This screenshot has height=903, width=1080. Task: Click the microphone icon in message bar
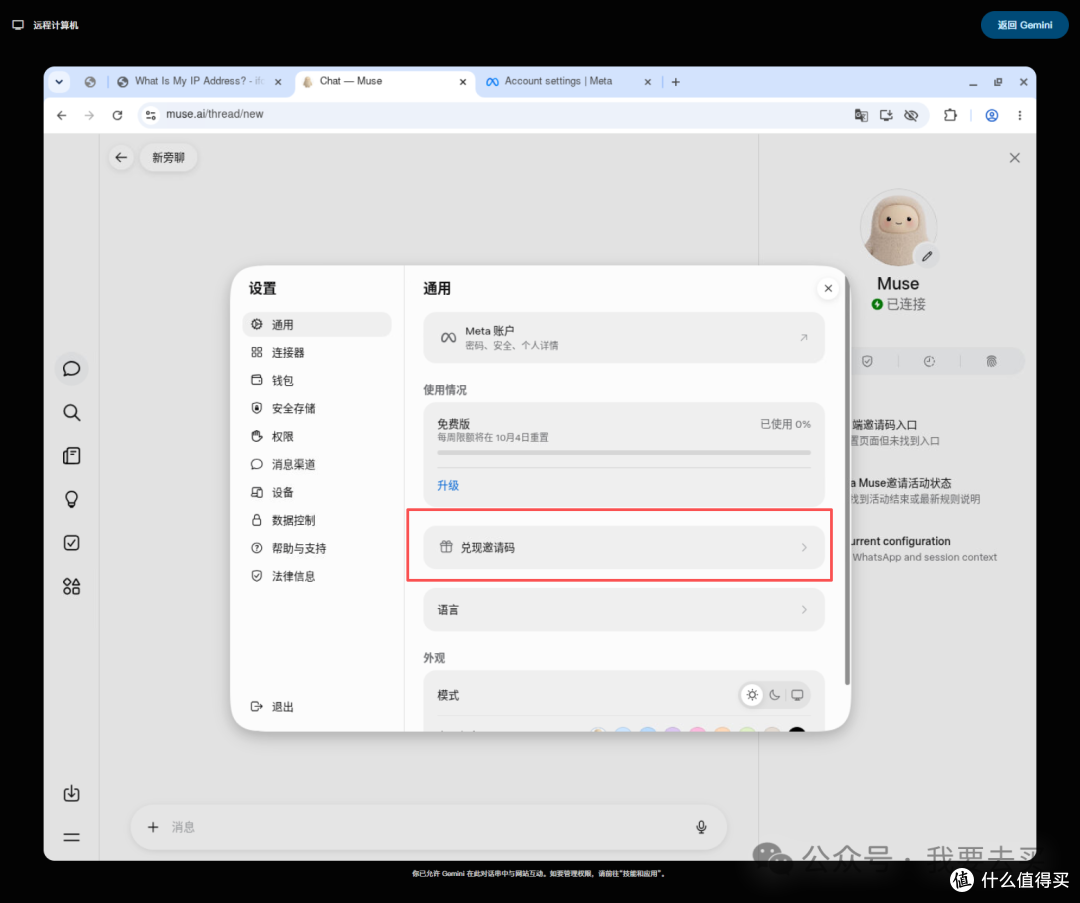coord(701,827)
